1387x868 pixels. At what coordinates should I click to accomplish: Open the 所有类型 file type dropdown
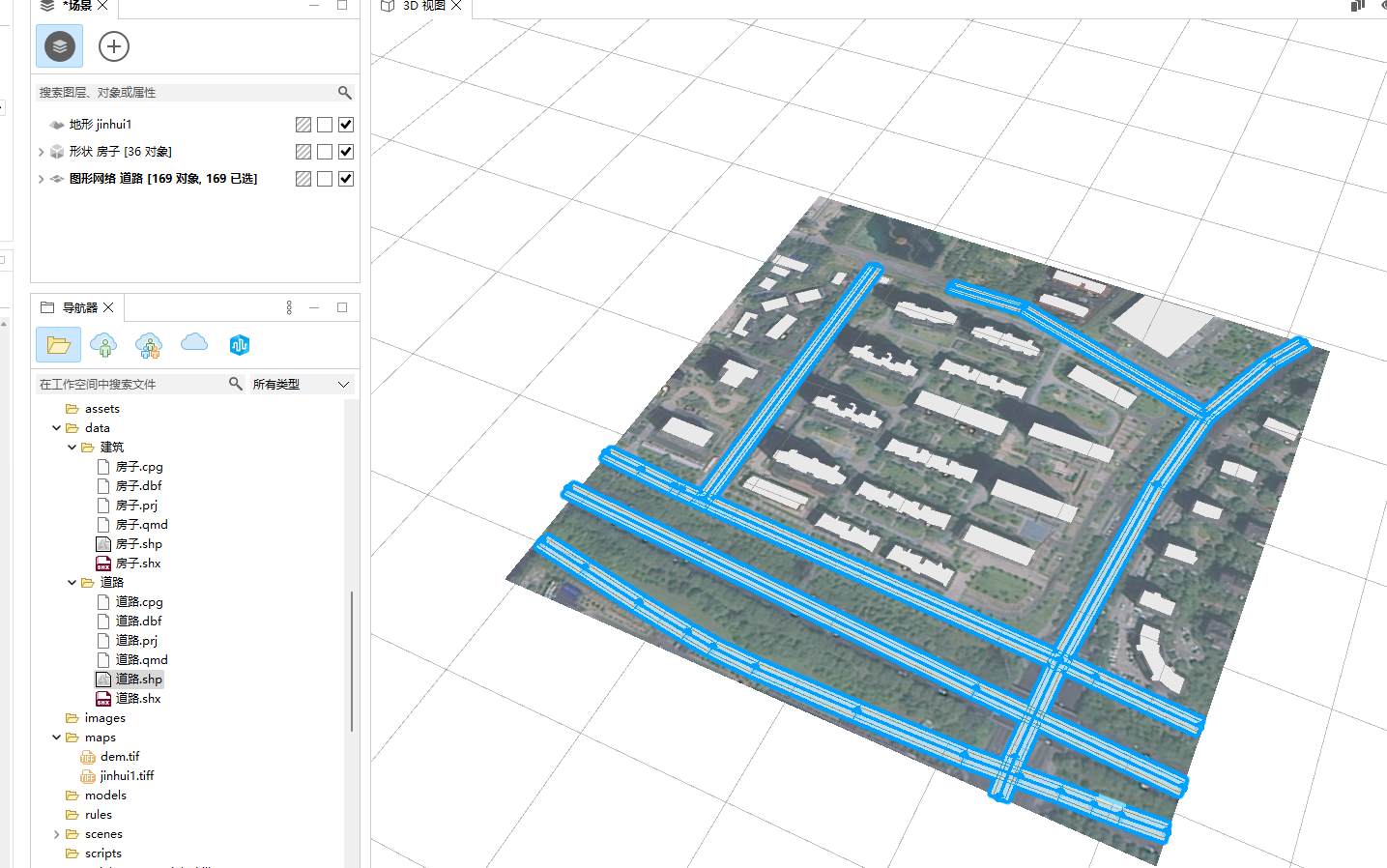[301, 385]
